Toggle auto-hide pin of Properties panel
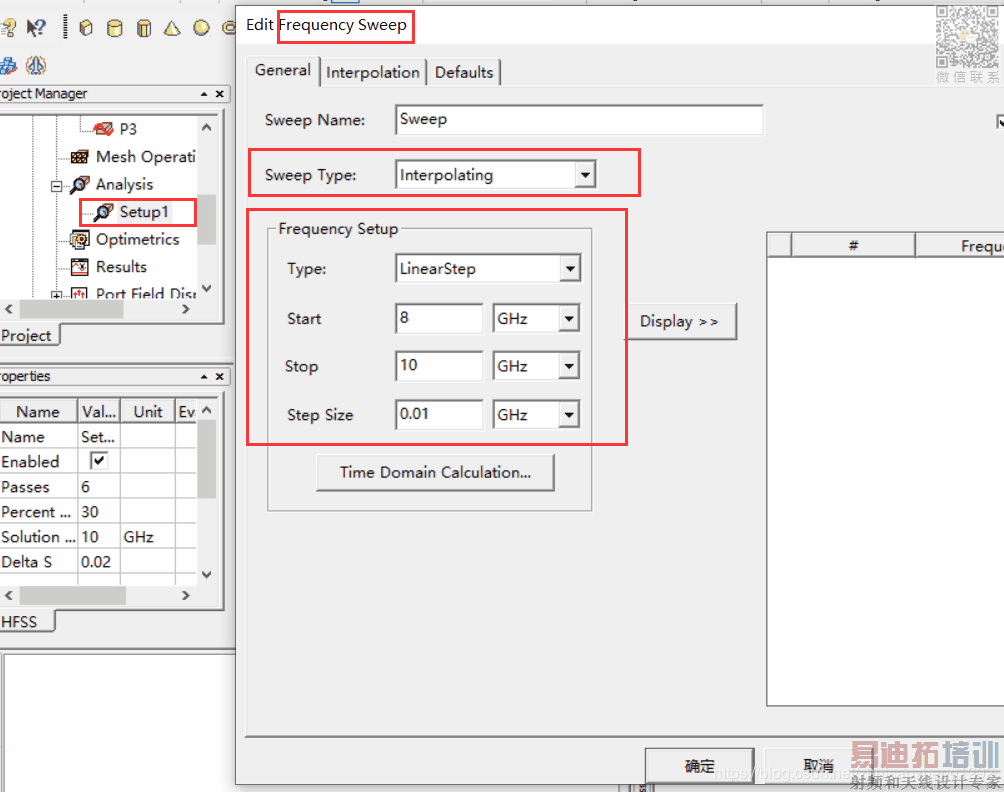The image size is (1004, 792). coord(204,376)
